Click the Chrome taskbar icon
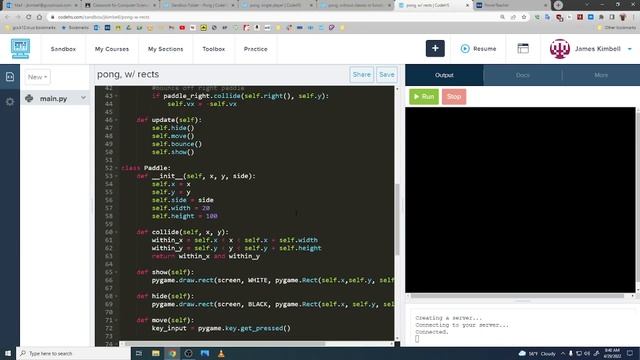 coord(172,353)
